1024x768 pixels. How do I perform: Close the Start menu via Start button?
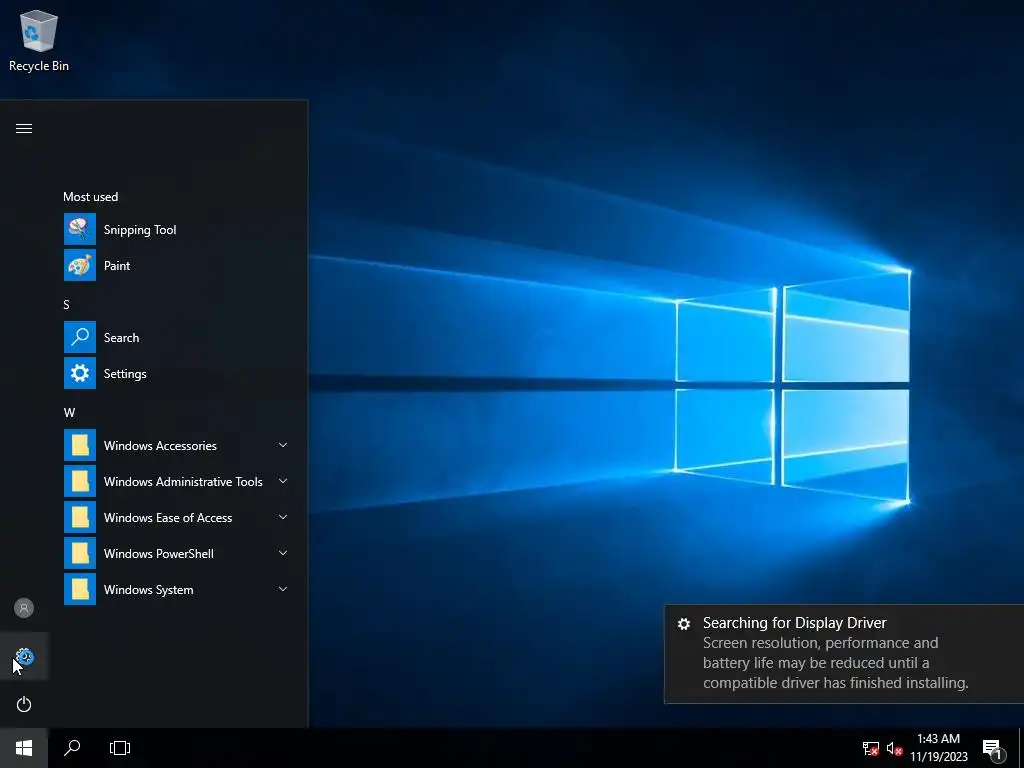[x=24, y=748]
